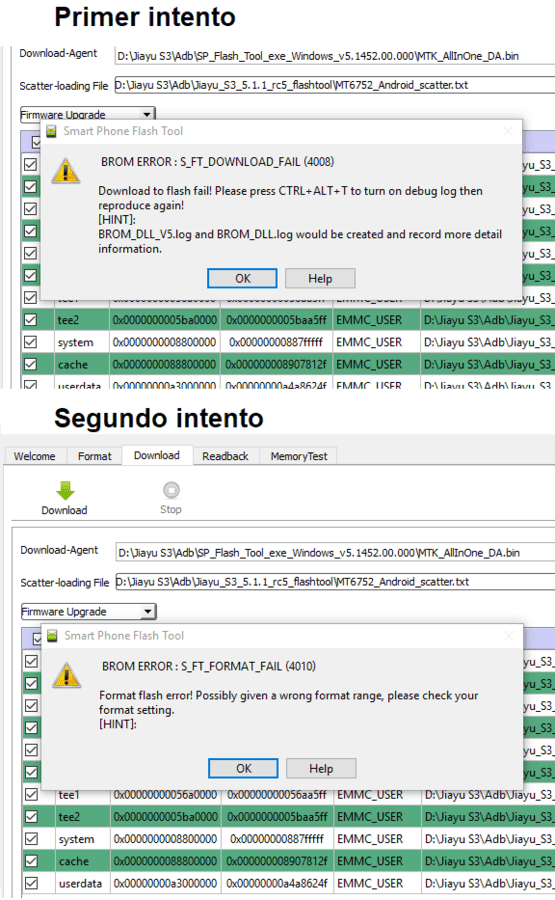Screen dimensions: 555x900
Task: Click EMMC_USER cell in Segundo intento tee1 row
Action: (x=377, y=795)
